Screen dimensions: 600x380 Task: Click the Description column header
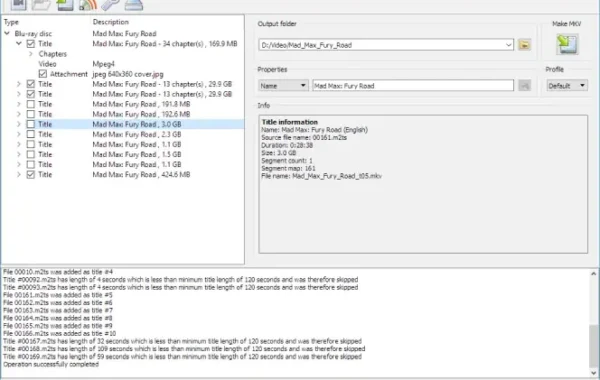pyautogui.click(x=111, y=22)
